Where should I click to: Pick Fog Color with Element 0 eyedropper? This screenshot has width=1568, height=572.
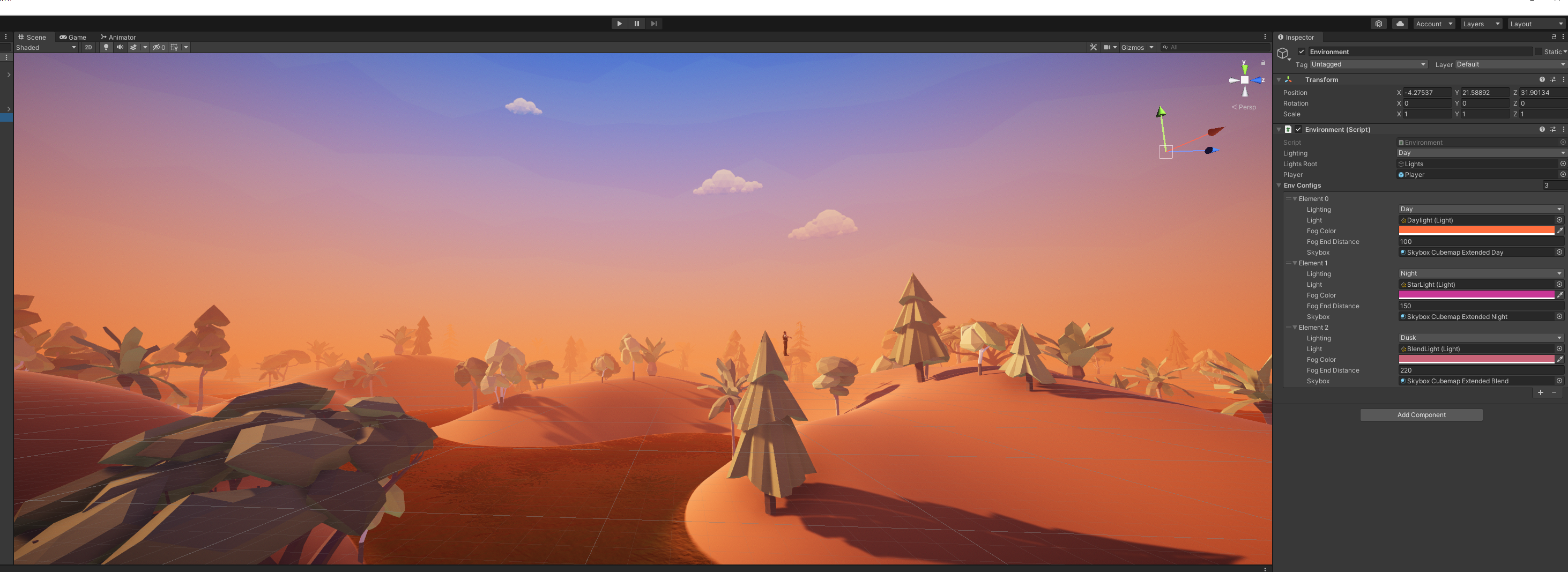click(1560, 231)
